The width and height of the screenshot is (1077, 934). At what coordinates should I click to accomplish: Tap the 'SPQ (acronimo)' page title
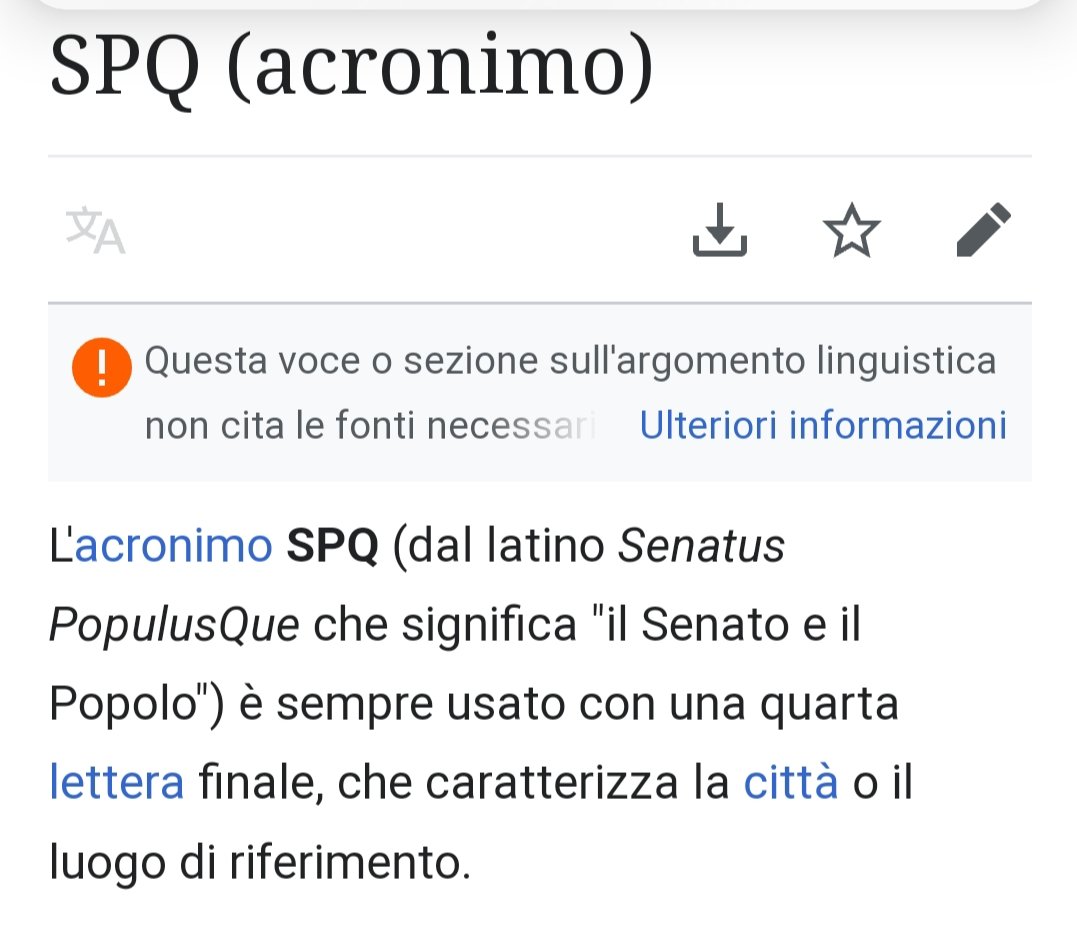(x=352, y=67)
